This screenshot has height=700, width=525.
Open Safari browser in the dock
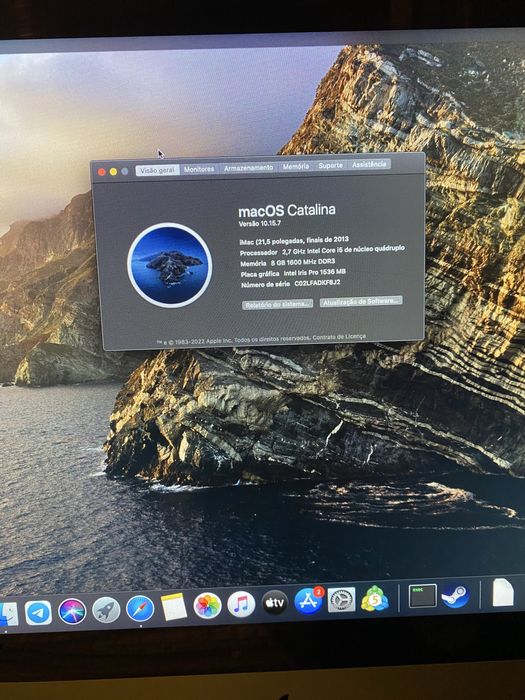point(140,608)
